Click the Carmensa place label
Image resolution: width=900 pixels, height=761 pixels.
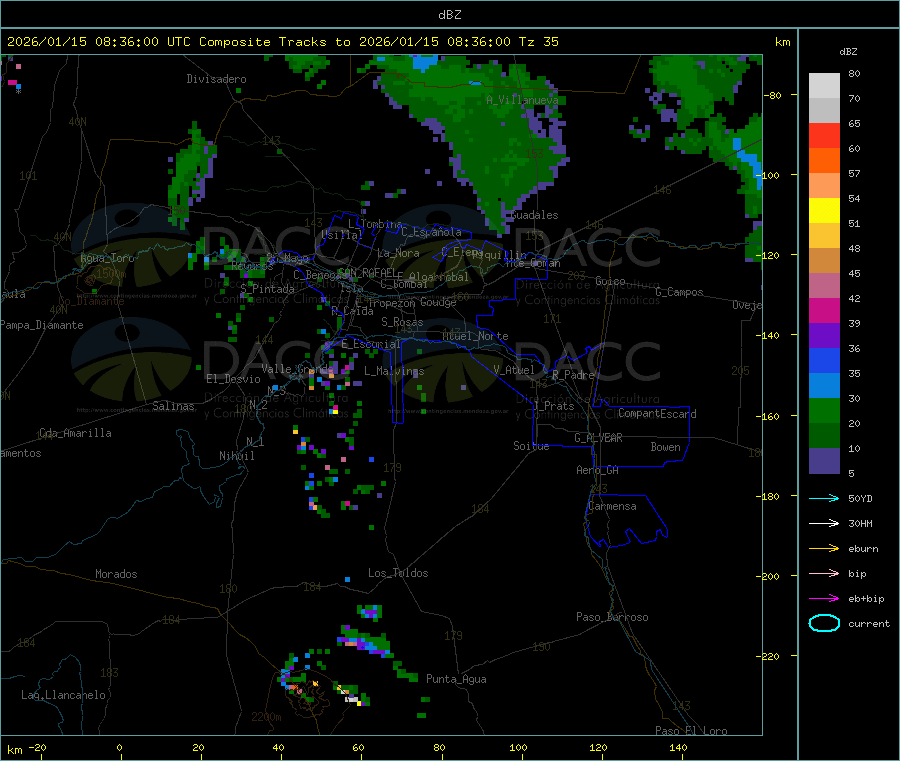click(x=612, y=506)
